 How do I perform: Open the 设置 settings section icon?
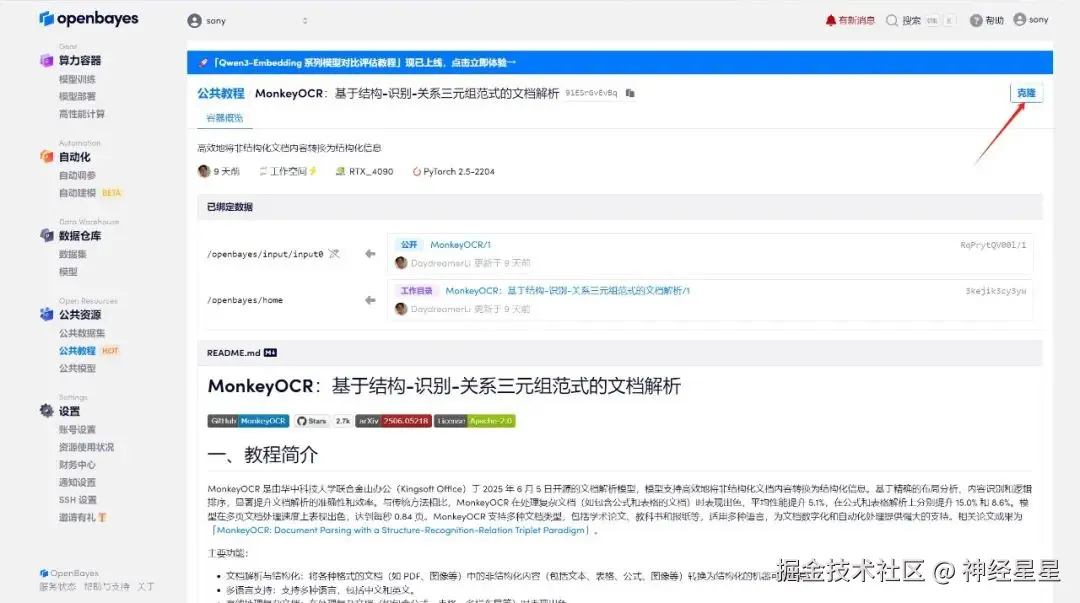(46, 410)
